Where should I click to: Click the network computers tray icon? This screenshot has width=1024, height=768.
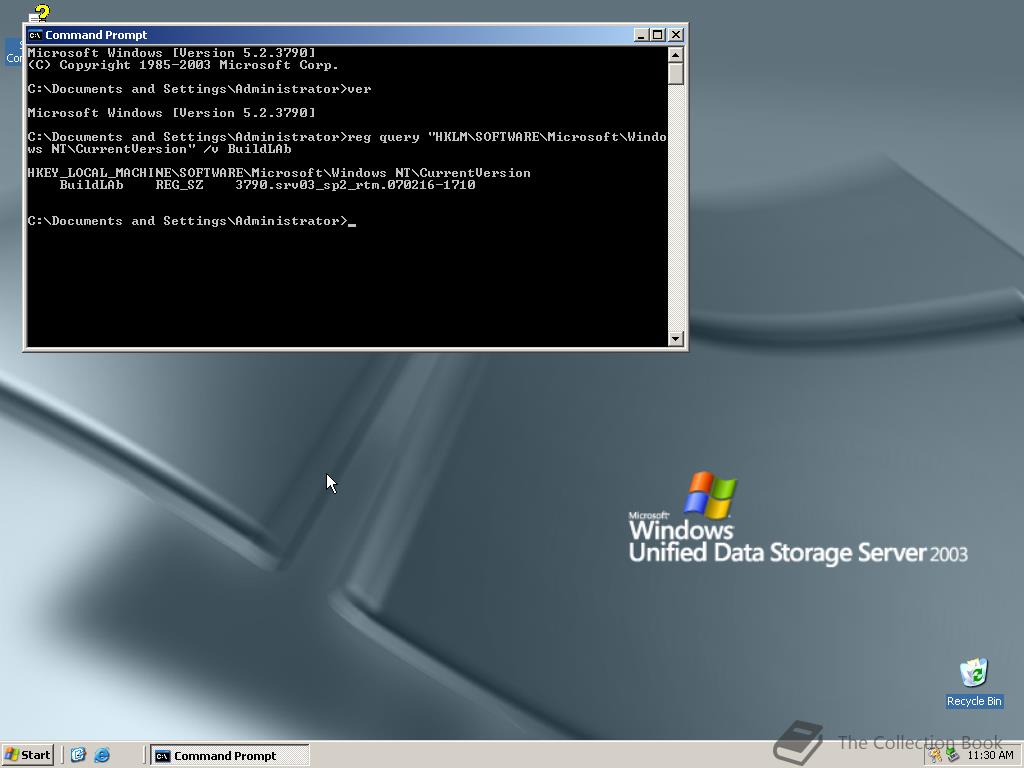pyautogui.click(x=952, y=756)
